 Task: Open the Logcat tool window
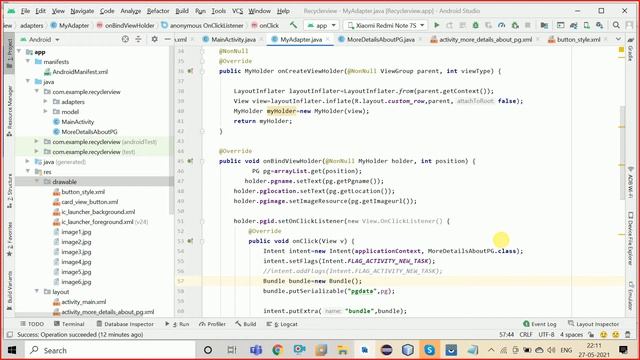282,324
